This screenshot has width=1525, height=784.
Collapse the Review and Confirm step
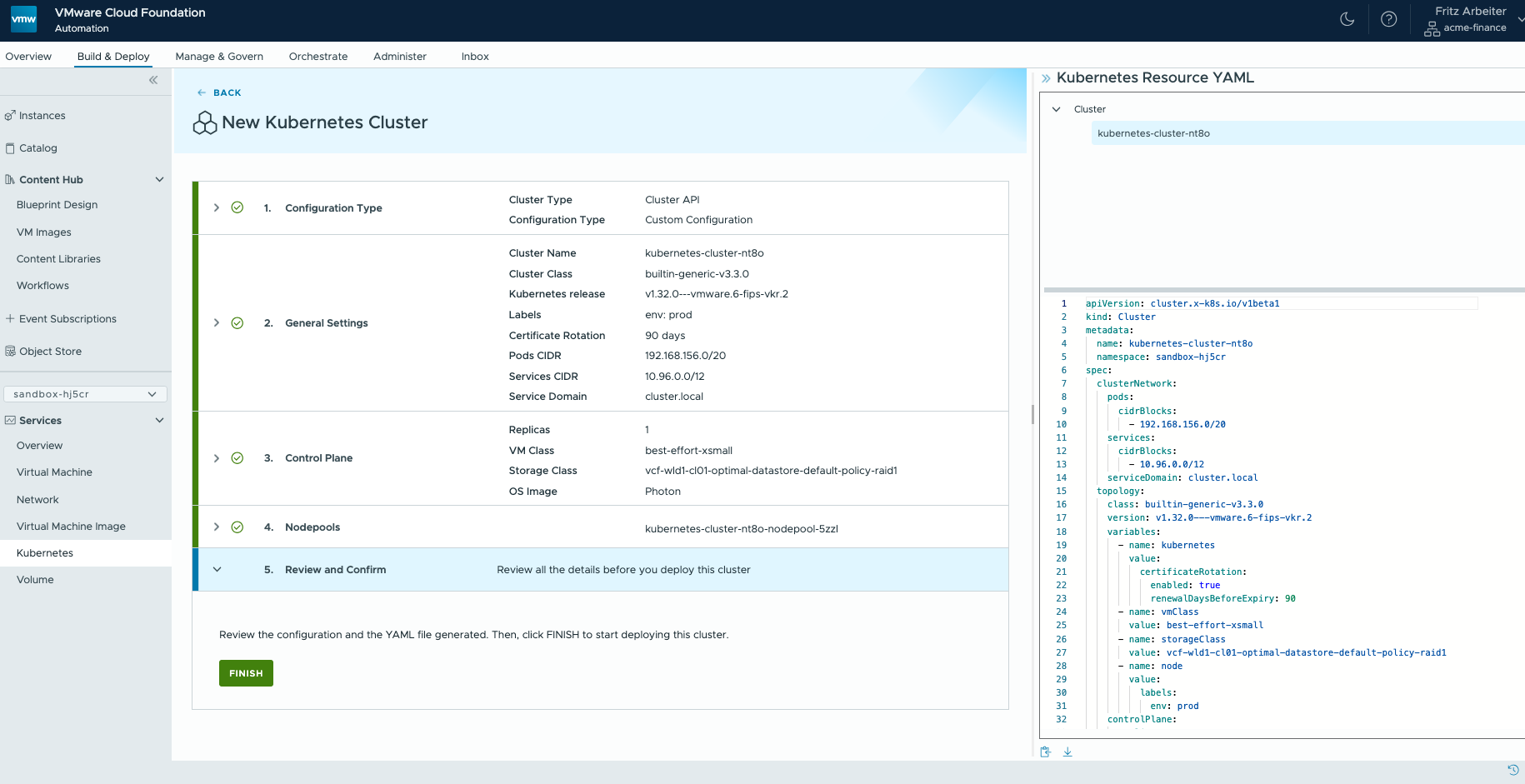point(217,570)
